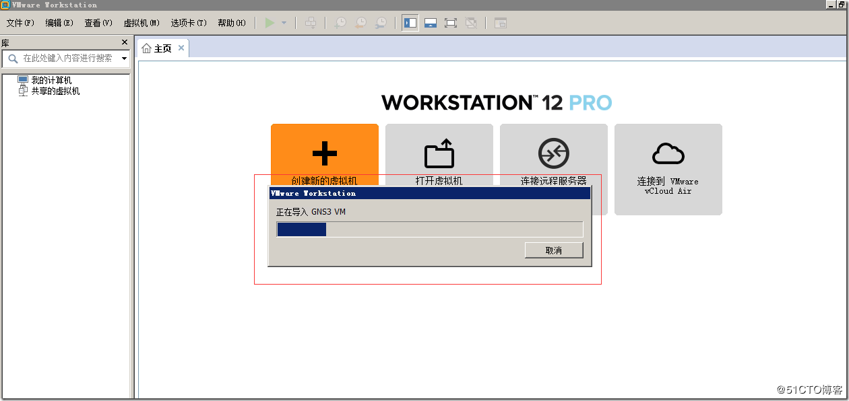849x401 pixels.
Task: Click the full screen mode icon
Action: pyautogui.click(x=450, y=23)
